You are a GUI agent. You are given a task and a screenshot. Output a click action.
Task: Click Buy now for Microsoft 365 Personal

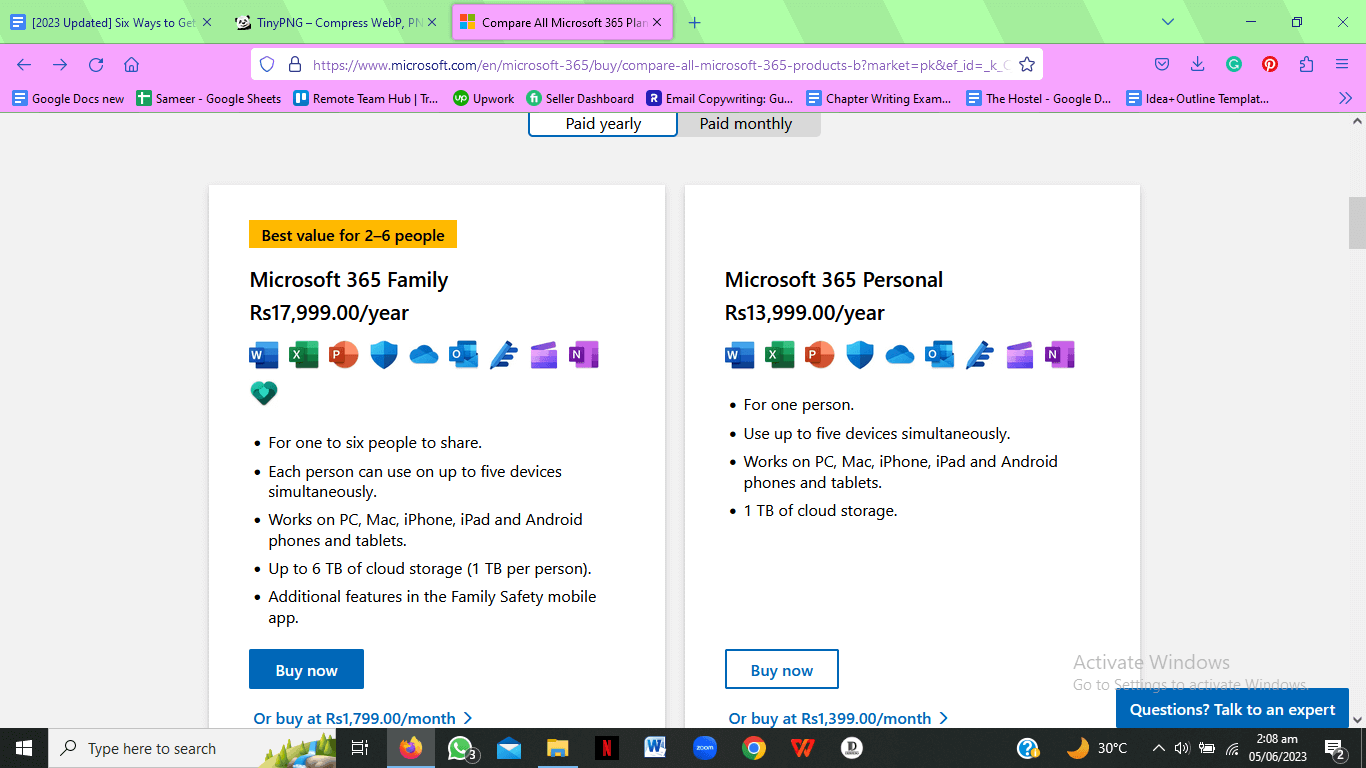point(782,670)
